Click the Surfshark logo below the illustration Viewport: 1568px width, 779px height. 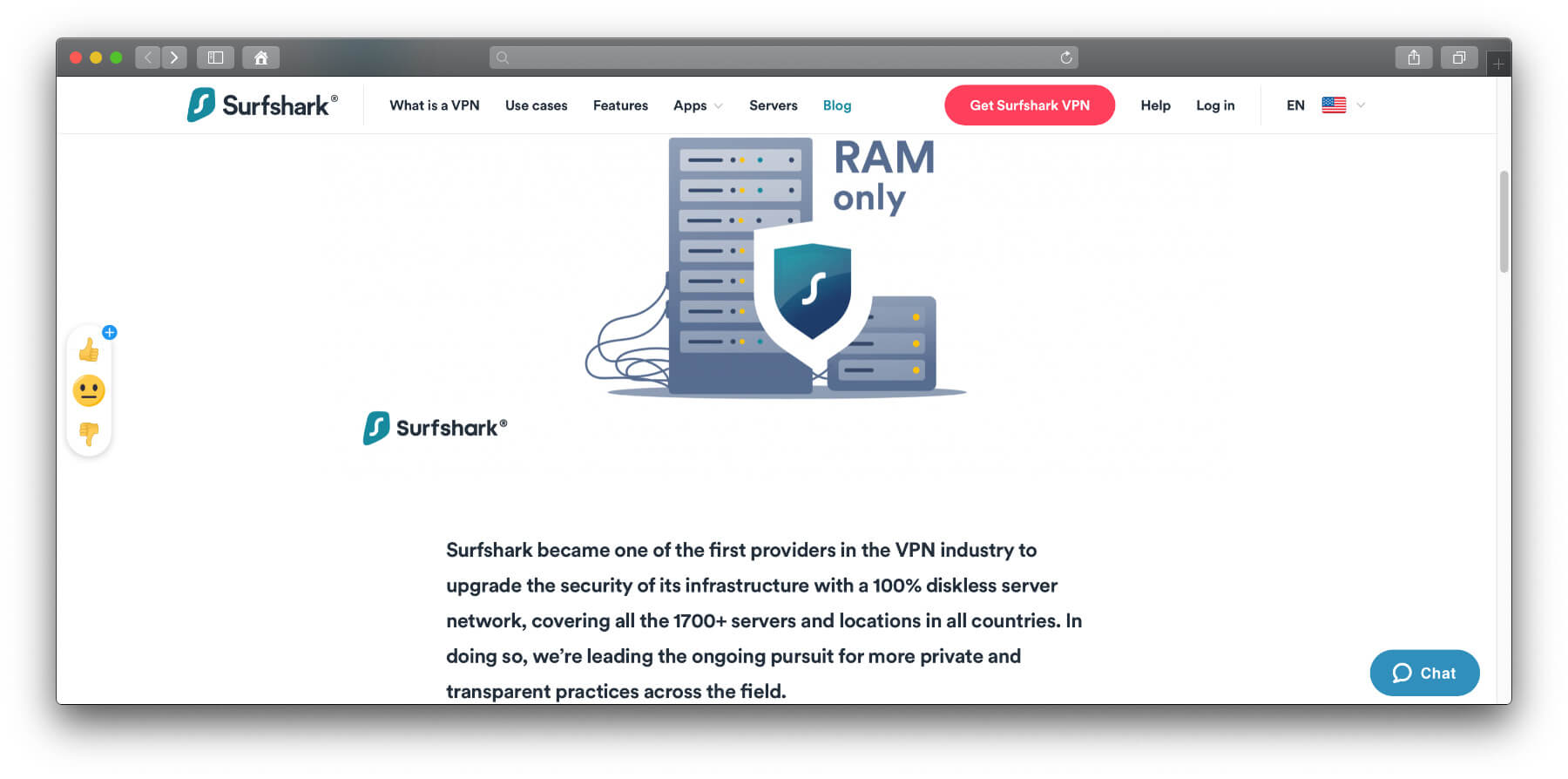tap(435, 428)
